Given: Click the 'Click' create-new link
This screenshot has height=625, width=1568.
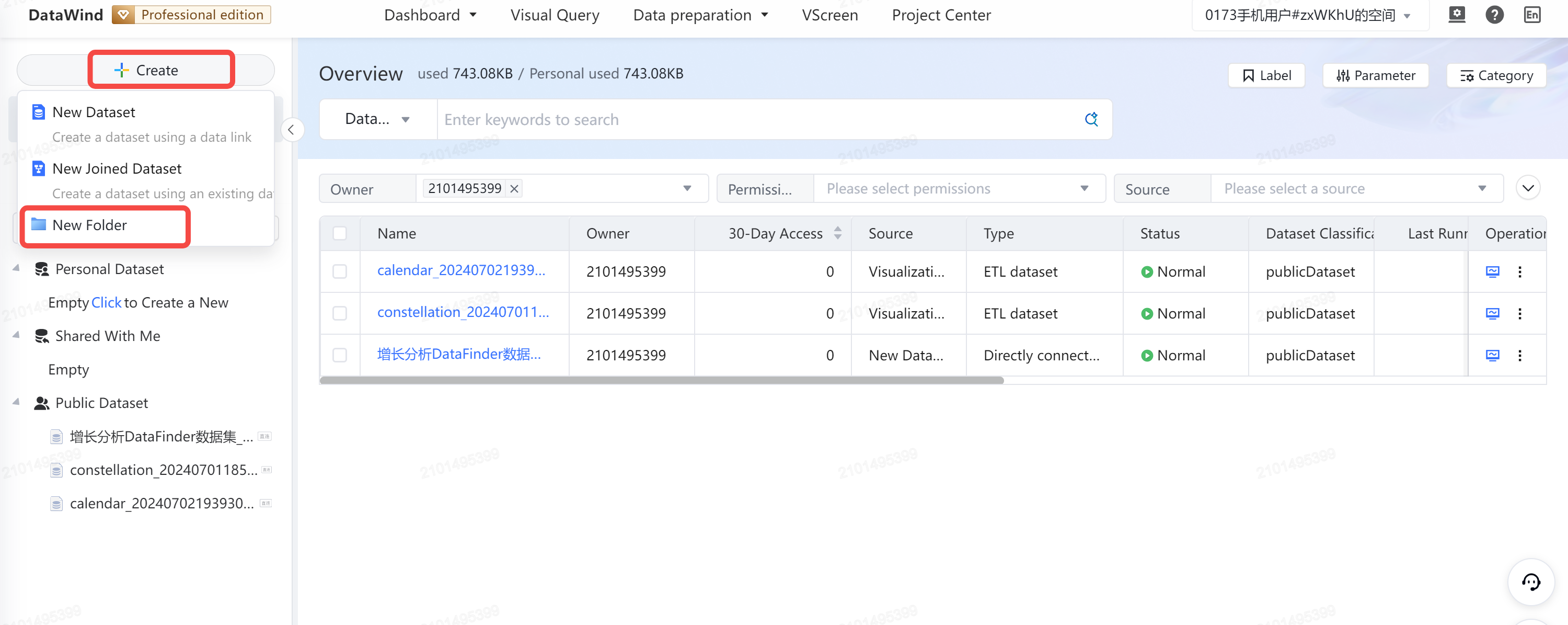Looking at the screenshot, I should pyautogui.click(x=106, y=303).
